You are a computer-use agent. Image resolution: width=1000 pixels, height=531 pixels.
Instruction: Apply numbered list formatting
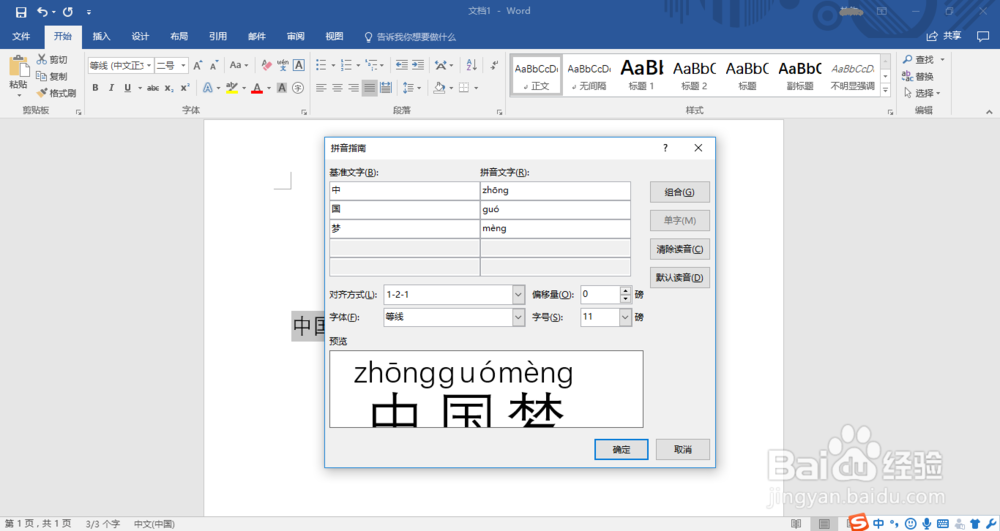pos(346,65)
